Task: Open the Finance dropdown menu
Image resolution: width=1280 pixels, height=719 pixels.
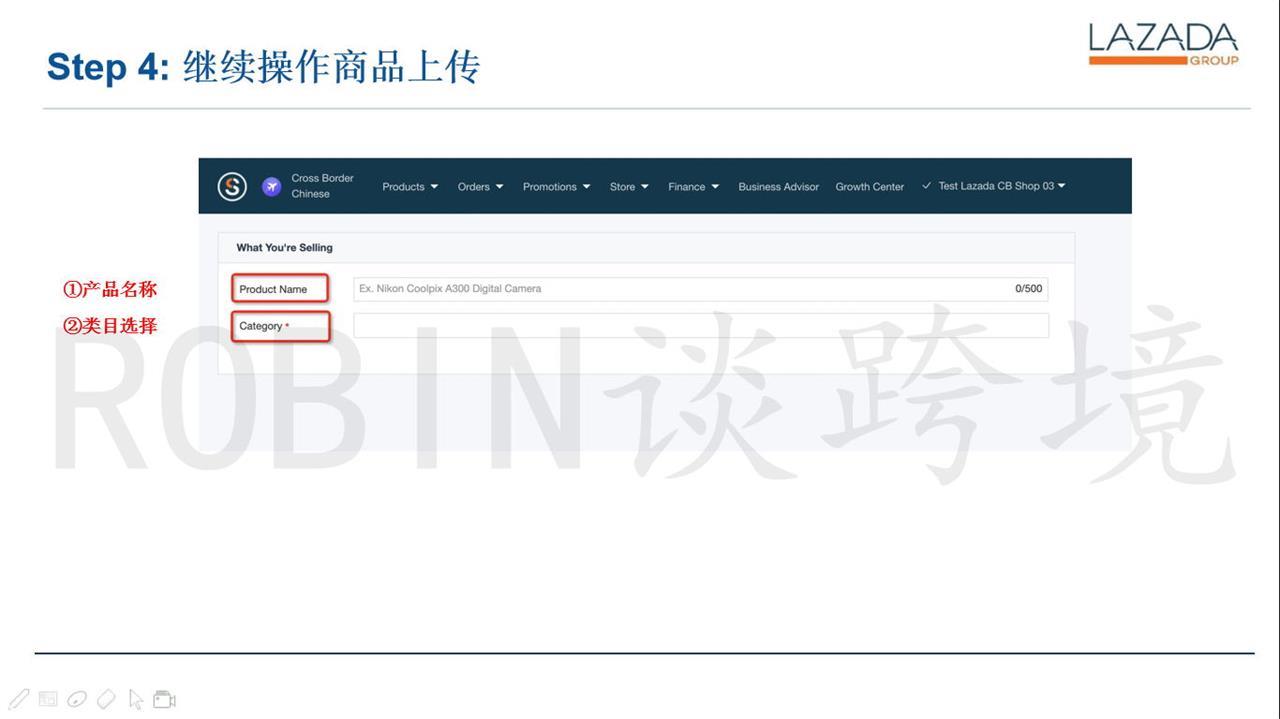Action: coord(693,187)
